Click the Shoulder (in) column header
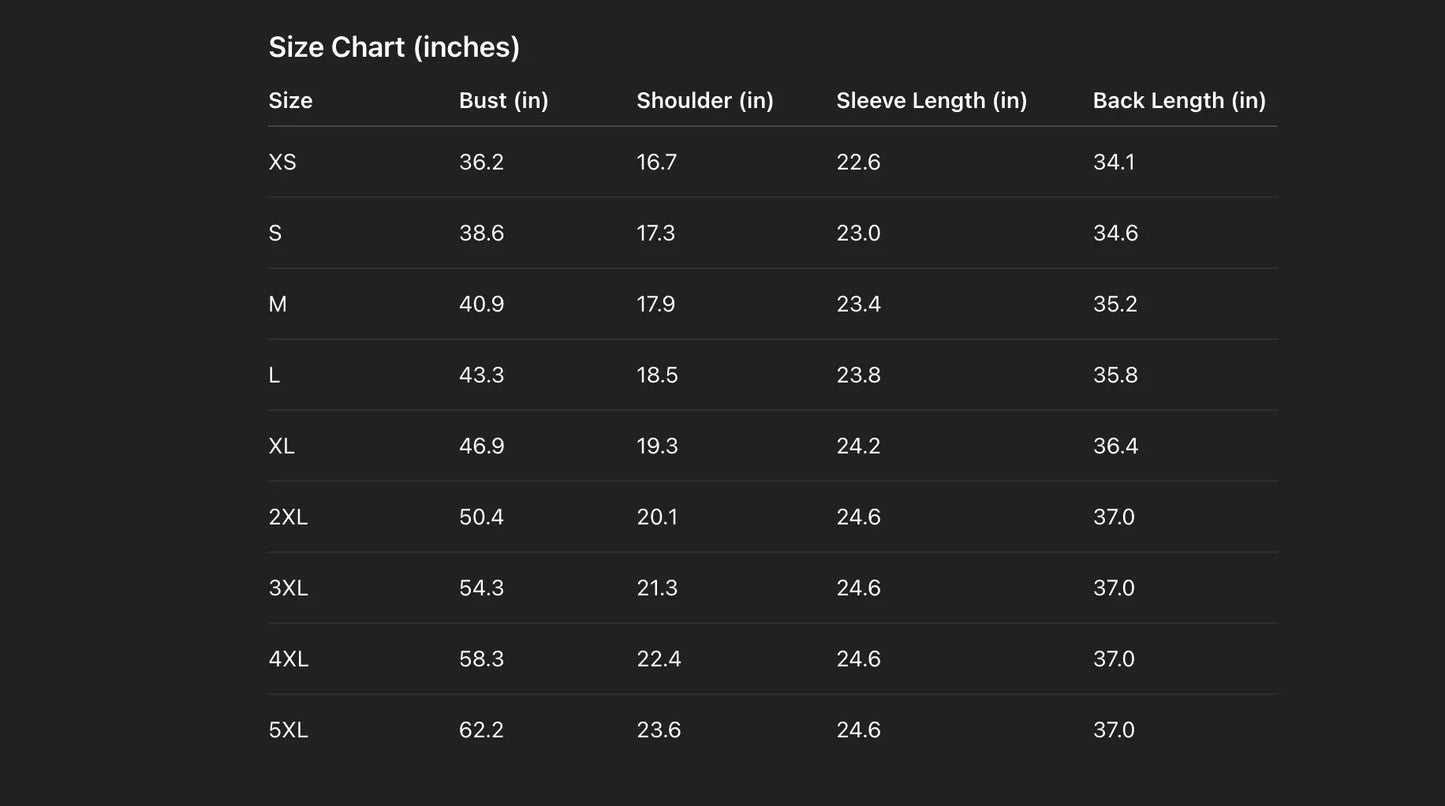This screenshot has height=806, width=1445. coord(705,100)
